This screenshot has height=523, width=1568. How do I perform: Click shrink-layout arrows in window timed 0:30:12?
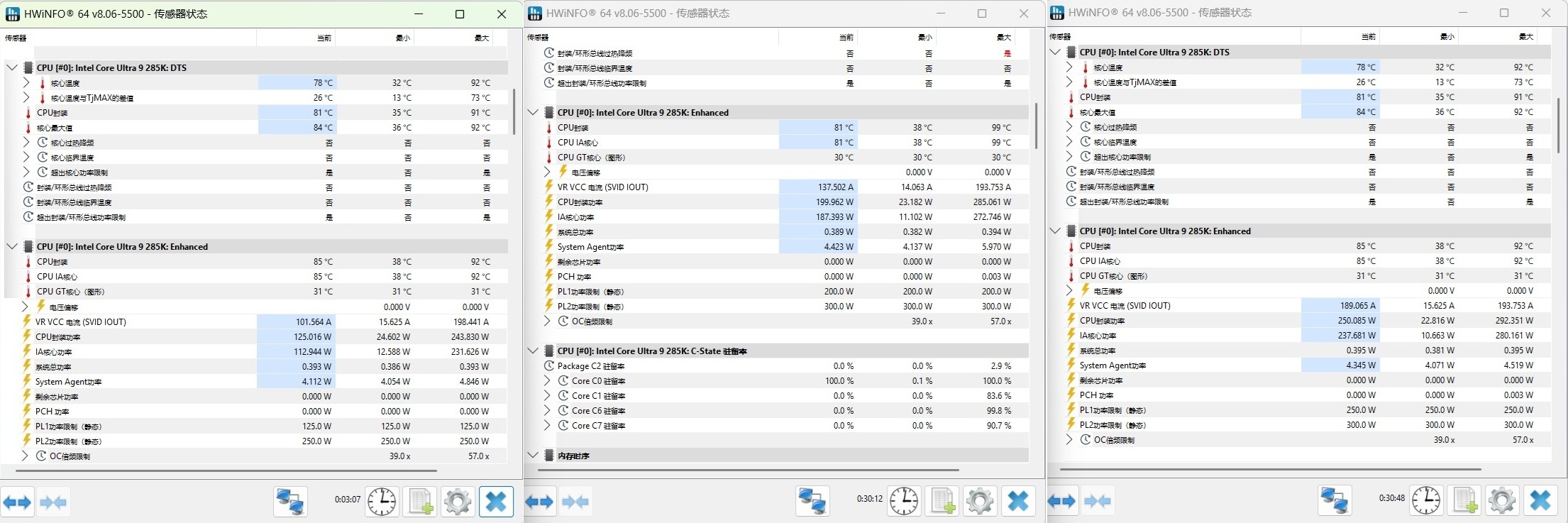pos(576,502)
